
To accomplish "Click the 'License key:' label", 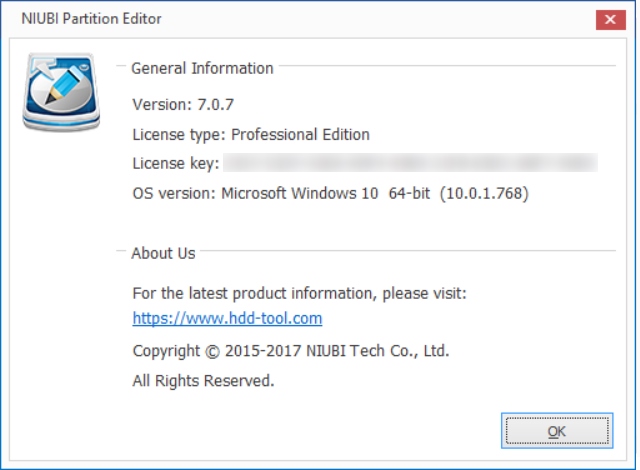I will tap(176, 163).
